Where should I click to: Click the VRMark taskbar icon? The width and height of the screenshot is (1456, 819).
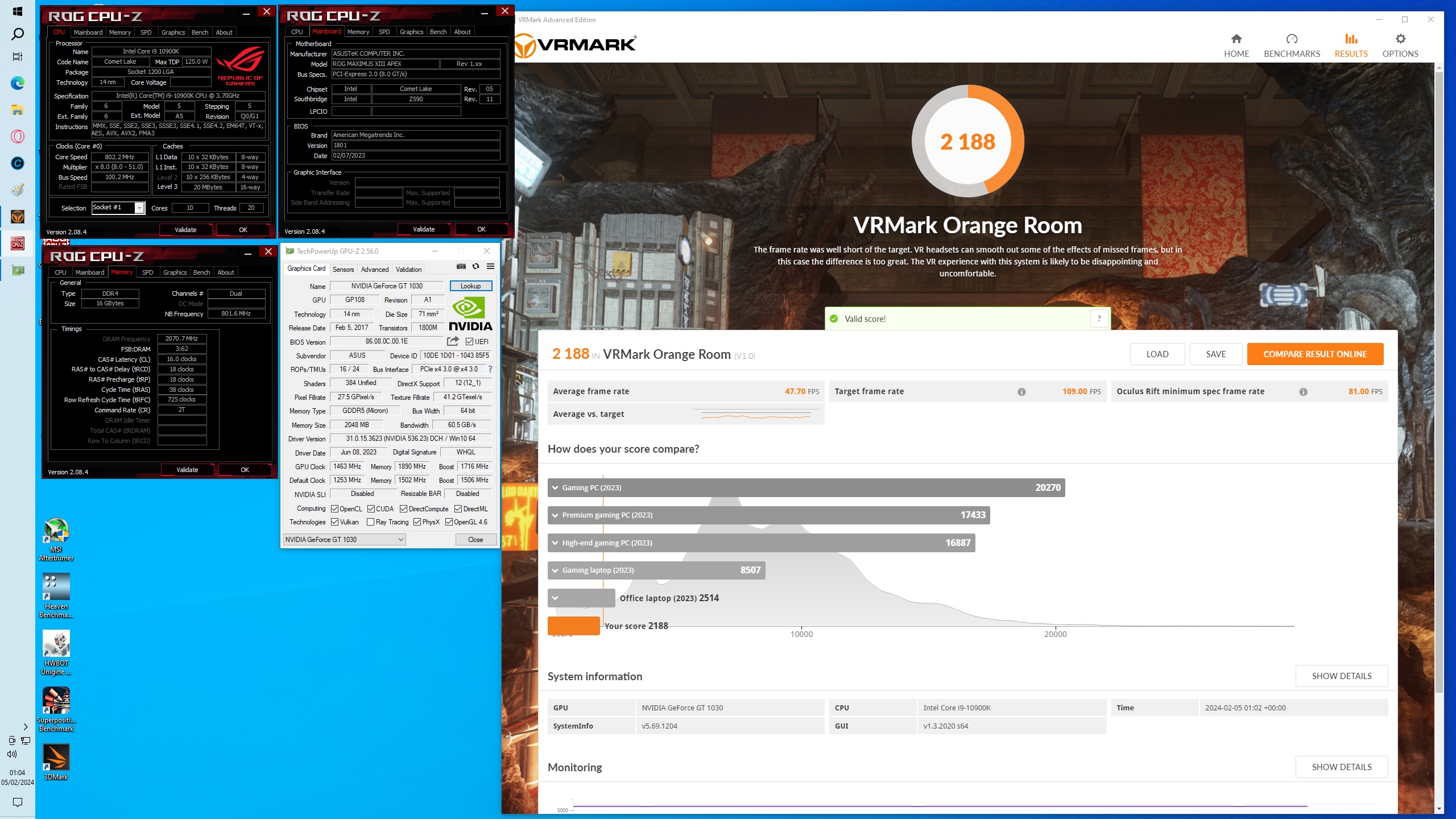(x=18, y=217)
